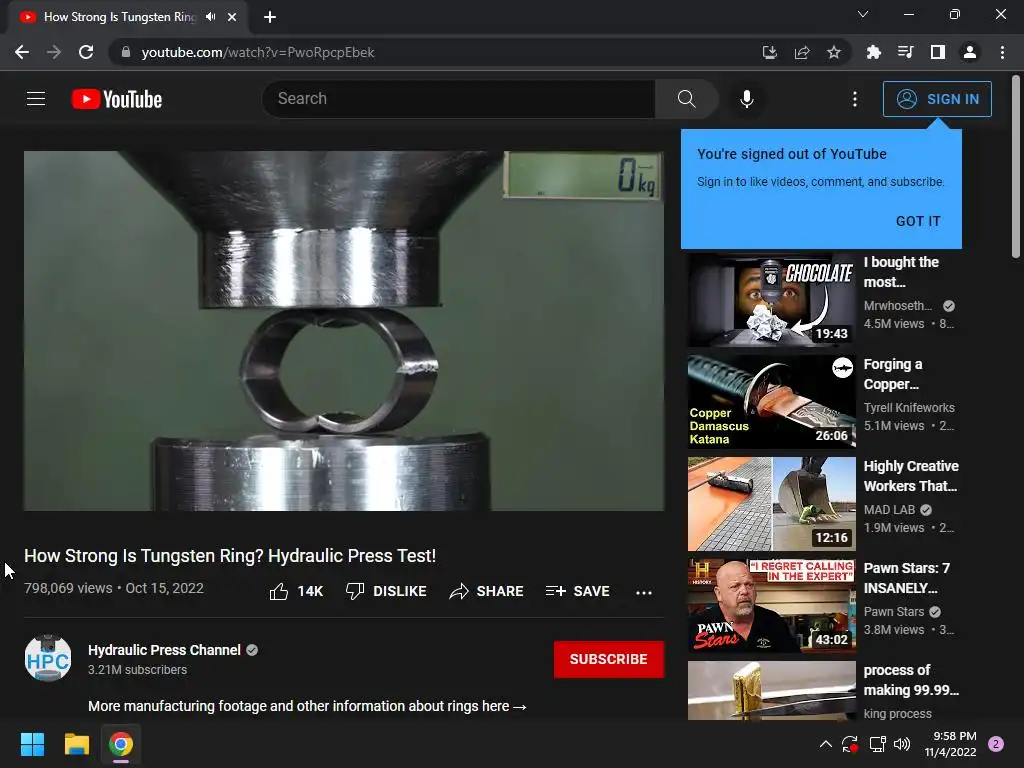Select the 'How Strong Is Tungsten Ring' tab

tap(128, 18)
